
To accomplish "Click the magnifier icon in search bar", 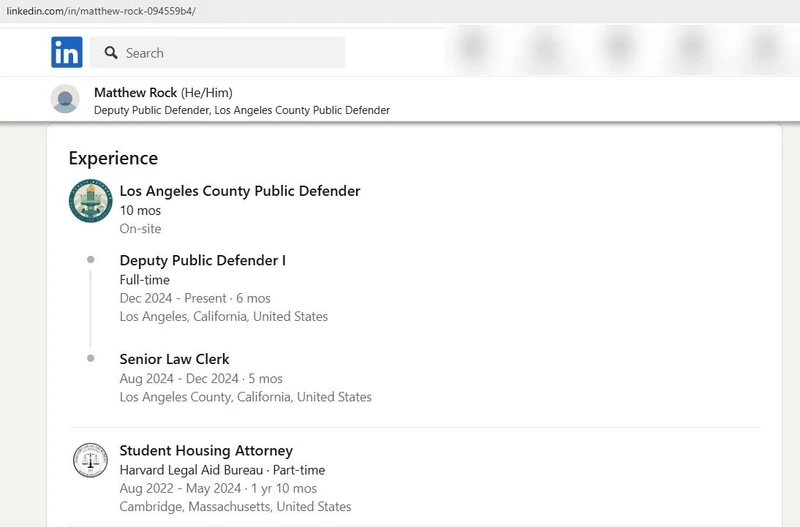I will [x=111, y=53].
